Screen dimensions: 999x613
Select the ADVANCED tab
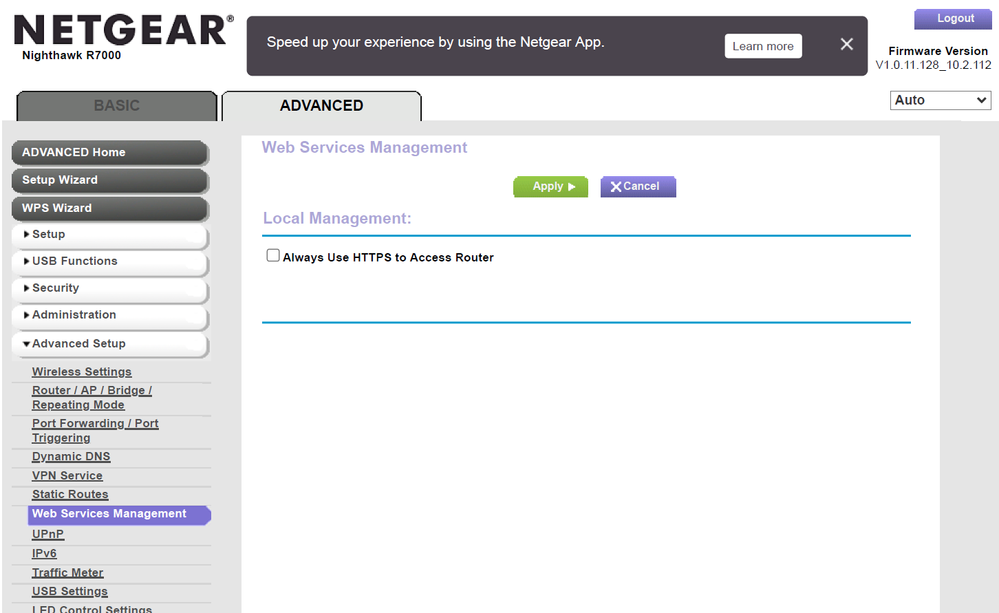[321, 106]
